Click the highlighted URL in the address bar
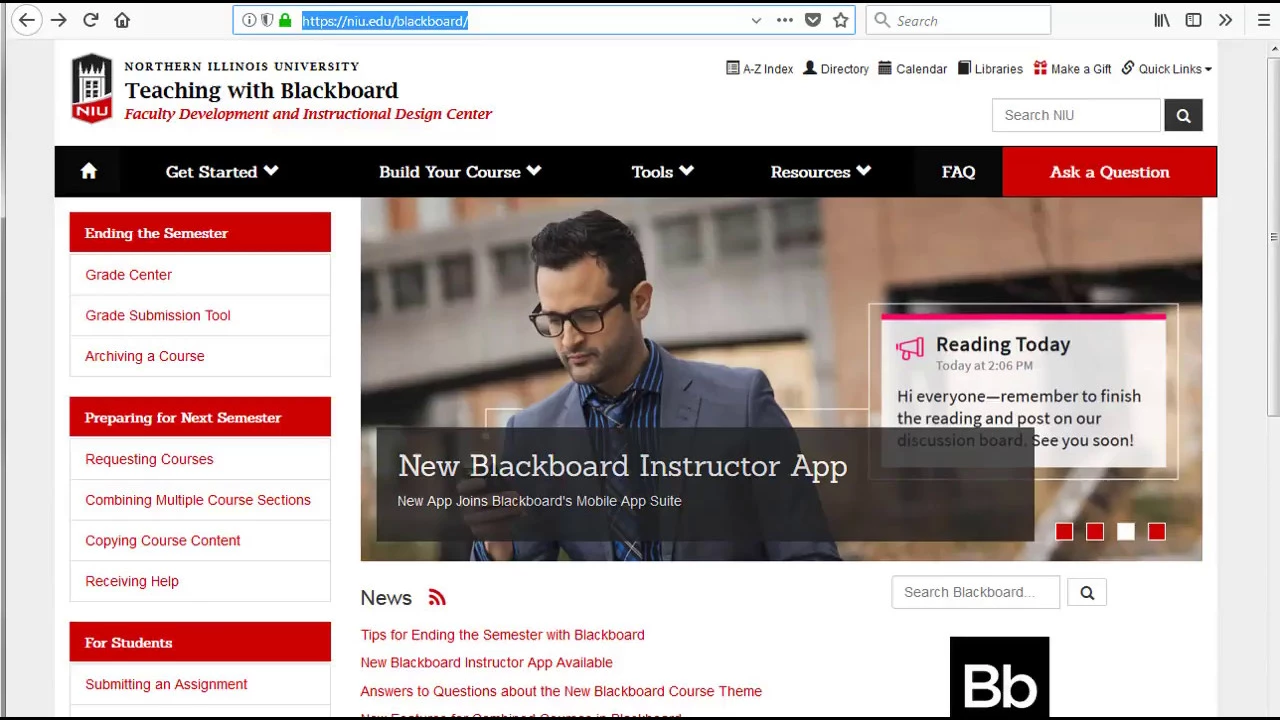The width and height of the screenshot is (1280, 720). [385, 21]
